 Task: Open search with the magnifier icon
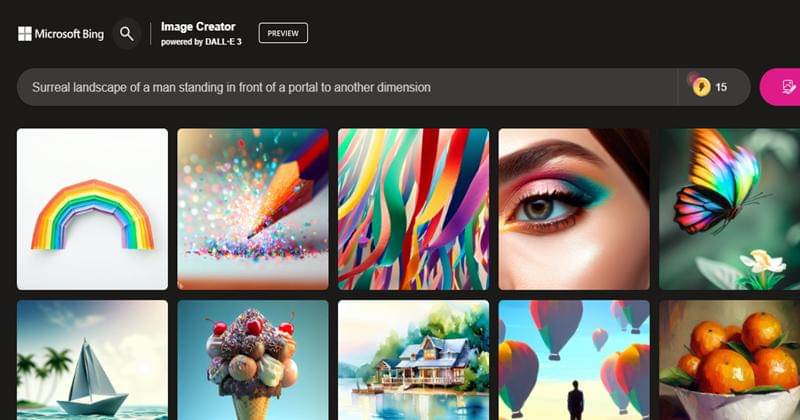click(x=127, y=34)
